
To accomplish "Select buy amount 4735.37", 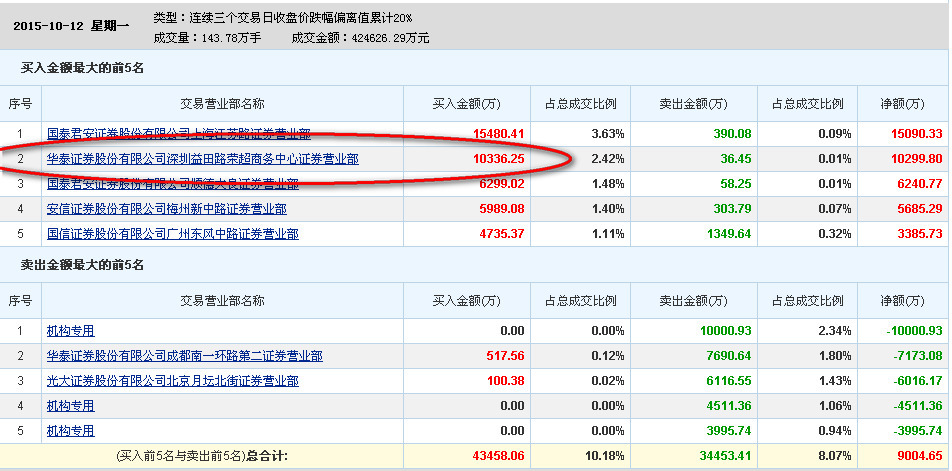I will 502,234.
